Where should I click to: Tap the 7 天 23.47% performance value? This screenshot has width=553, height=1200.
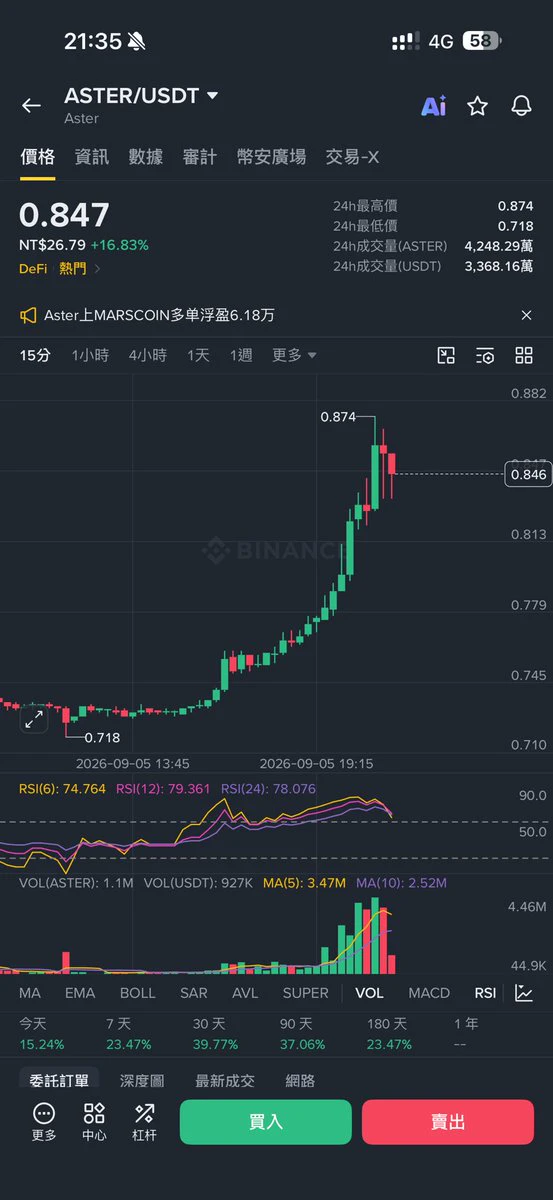click(x=128, y=1044)
